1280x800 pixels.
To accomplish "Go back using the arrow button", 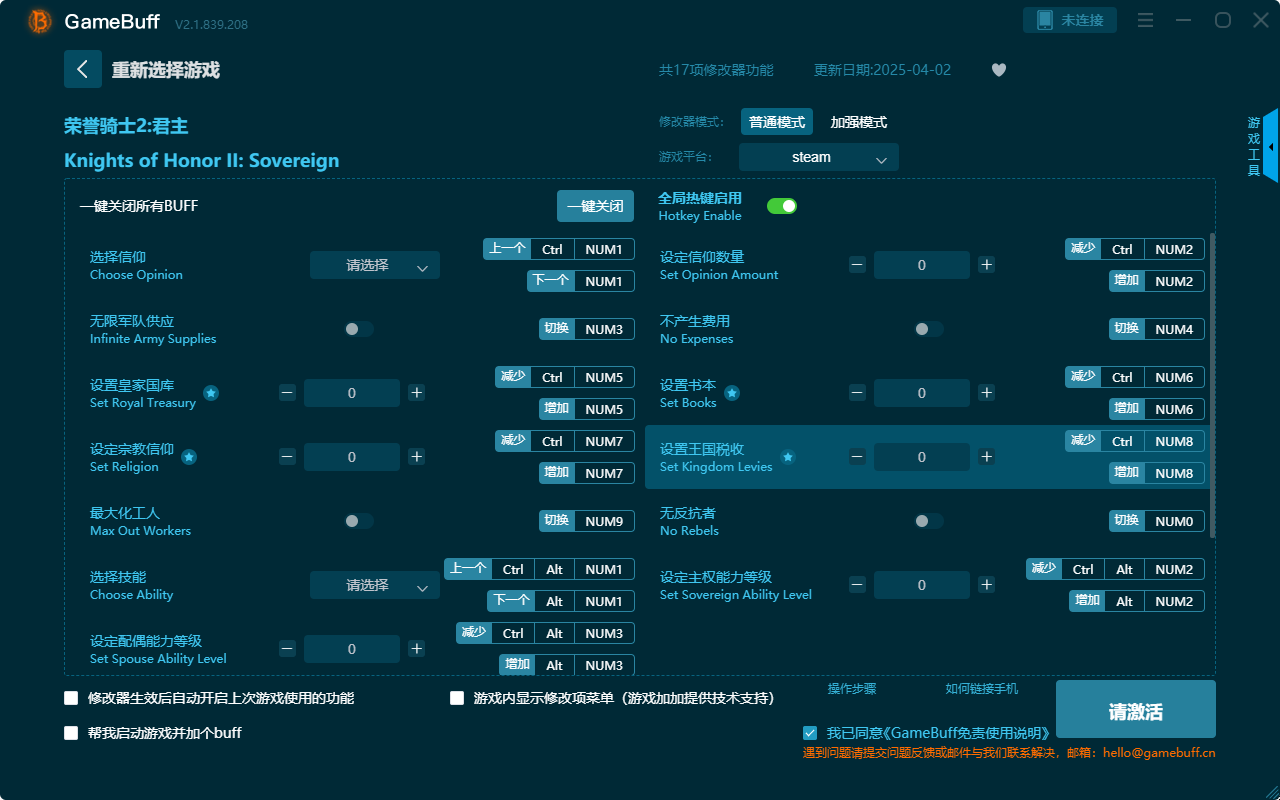I will 83,69.
